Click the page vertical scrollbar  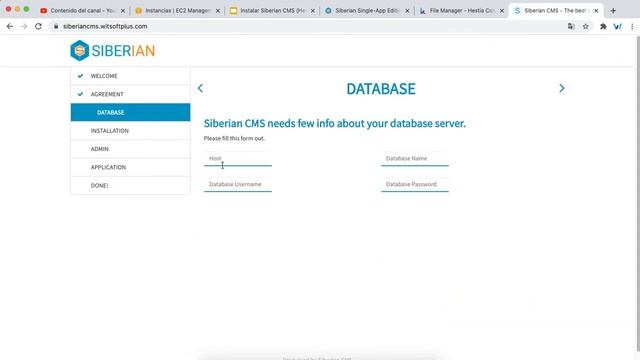click(x=637, y=192)
